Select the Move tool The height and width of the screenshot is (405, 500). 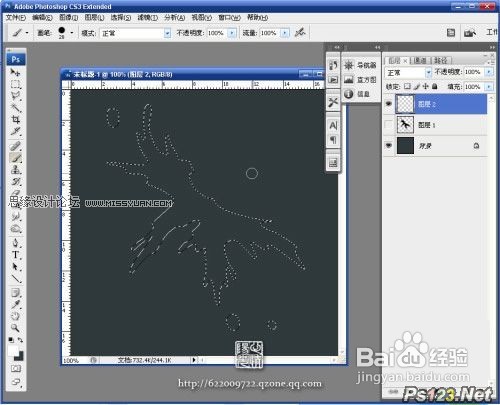coord(15,72)
